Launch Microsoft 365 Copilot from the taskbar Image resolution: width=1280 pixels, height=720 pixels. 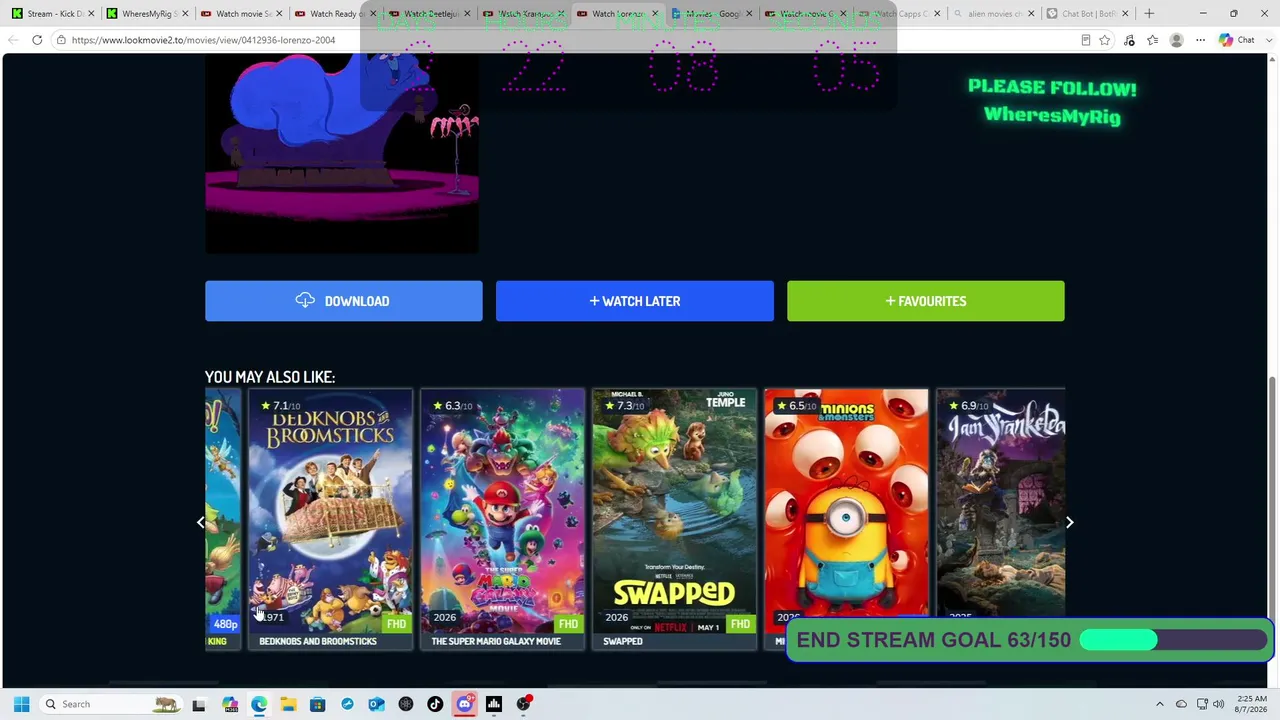(230, 704)
